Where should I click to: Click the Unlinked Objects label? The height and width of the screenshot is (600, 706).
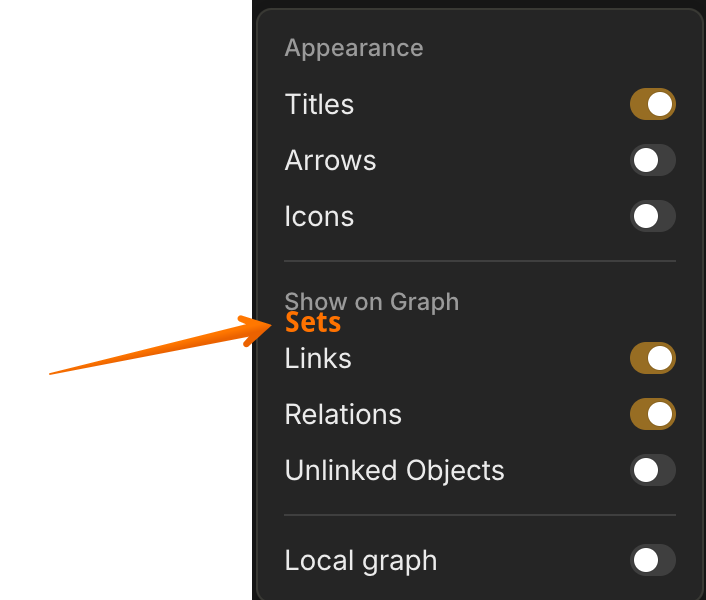(x=394, y=471)
